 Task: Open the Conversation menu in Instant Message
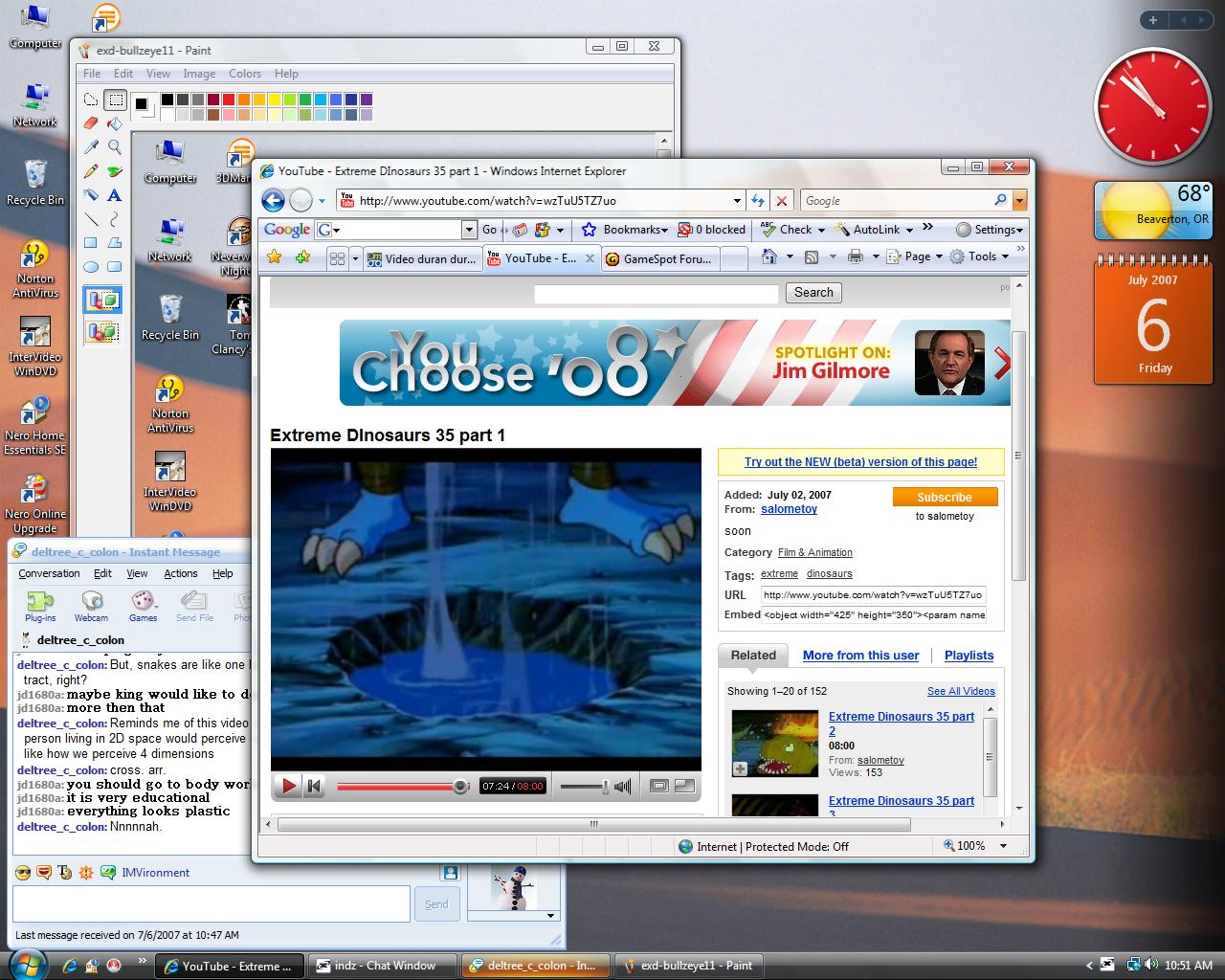click(x=49, y=573)
